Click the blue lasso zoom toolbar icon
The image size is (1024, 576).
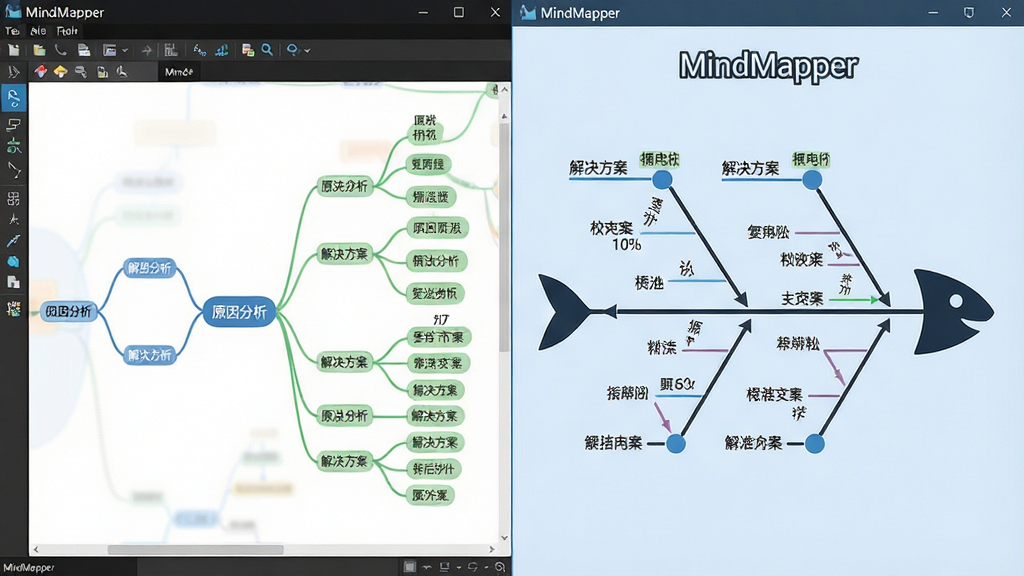(292, 50)
